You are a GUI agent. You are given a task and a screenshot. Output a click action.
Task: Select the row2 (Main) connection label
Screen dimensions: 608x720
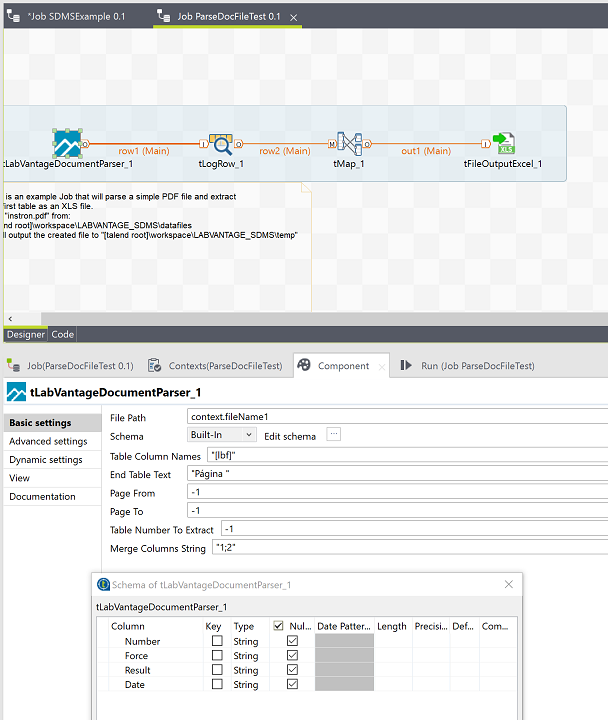(285, 151)
